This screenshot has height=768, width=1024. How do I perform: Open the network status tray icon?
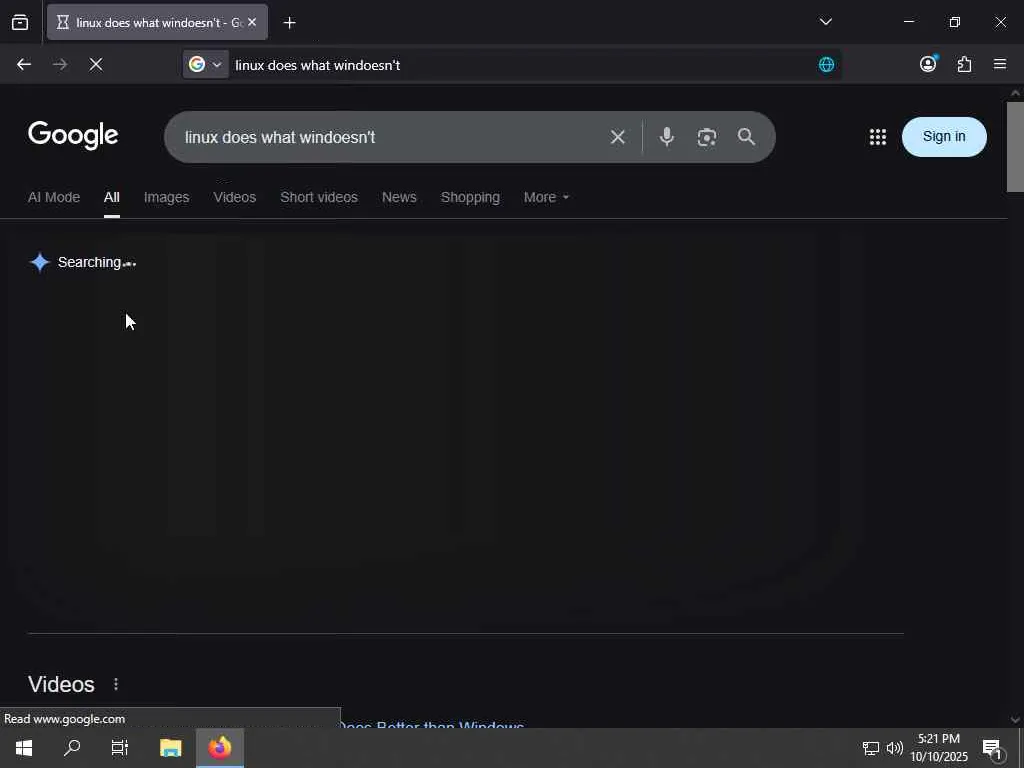tap(871, 748)
